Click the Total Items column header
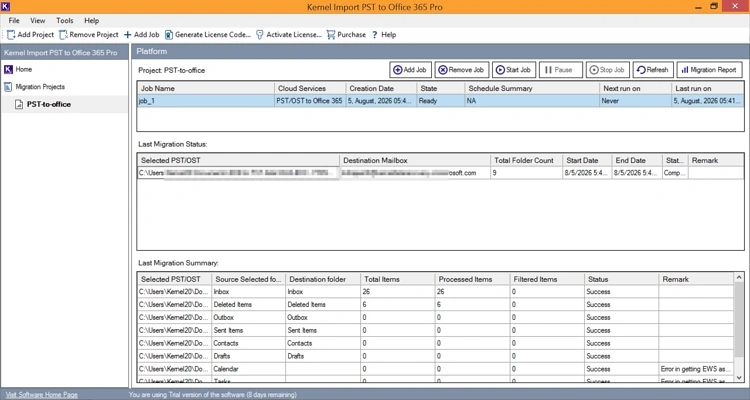Screen dimensions: 750x400 pyautogui.click(x=397, y=279)
